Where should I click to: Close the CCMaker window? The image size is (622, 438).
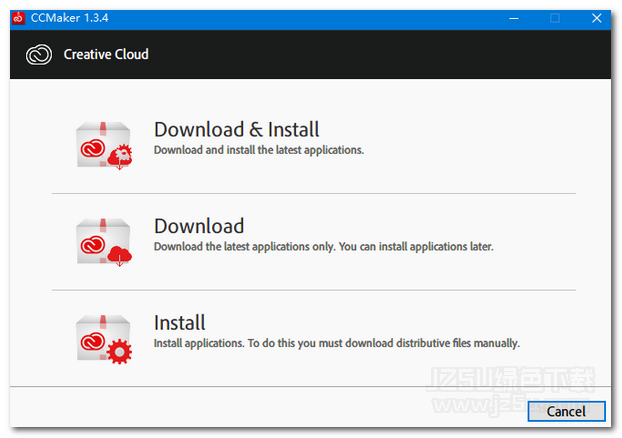pyautogui.click(x=597, y=18)
